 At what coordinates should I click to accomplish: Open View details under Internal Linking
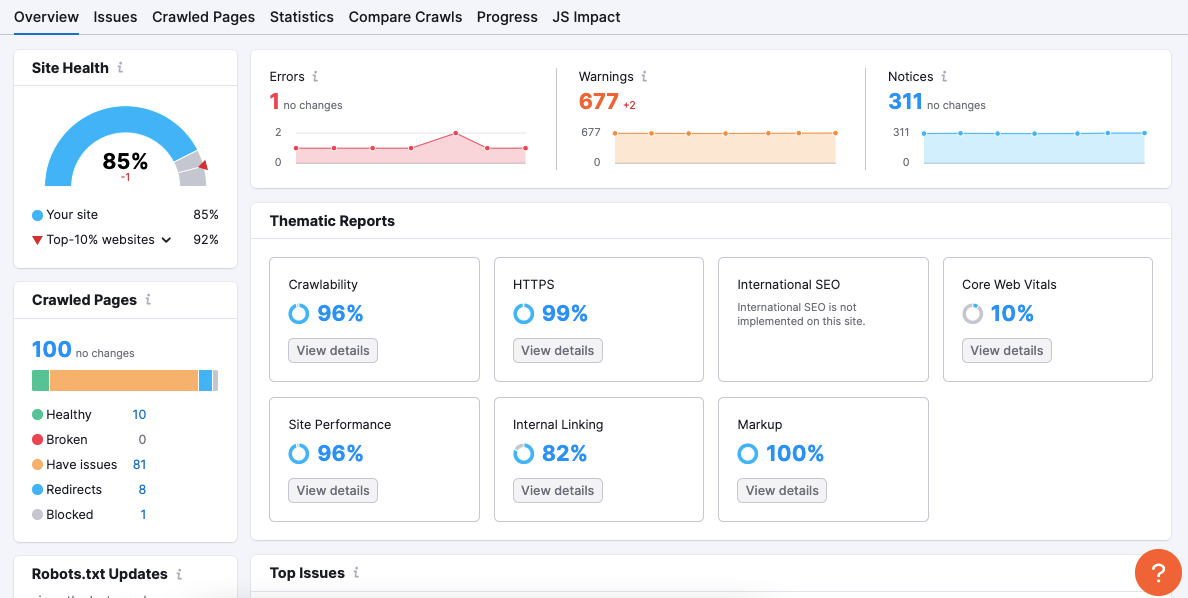pyautogui.click(x=557, y=490)
